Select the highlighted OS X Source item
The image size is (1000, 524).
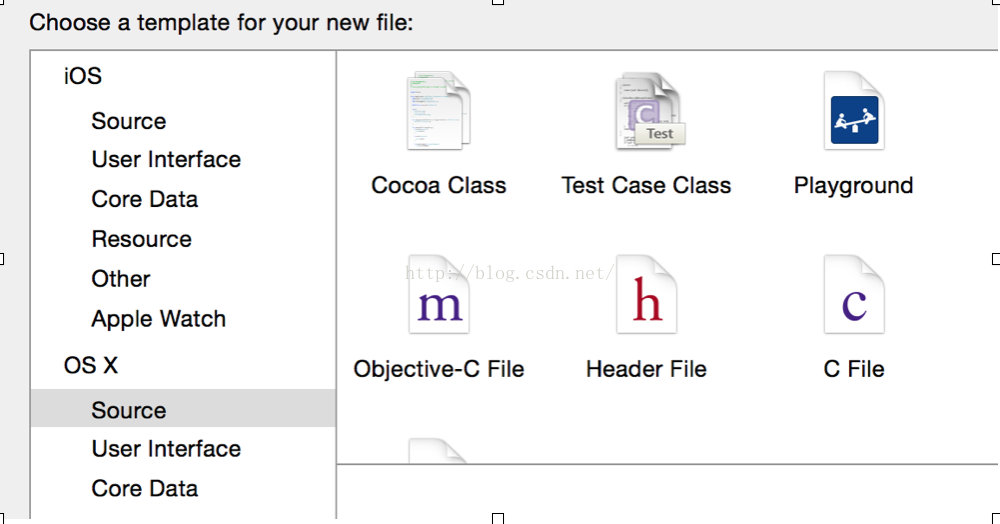(183, 408)
